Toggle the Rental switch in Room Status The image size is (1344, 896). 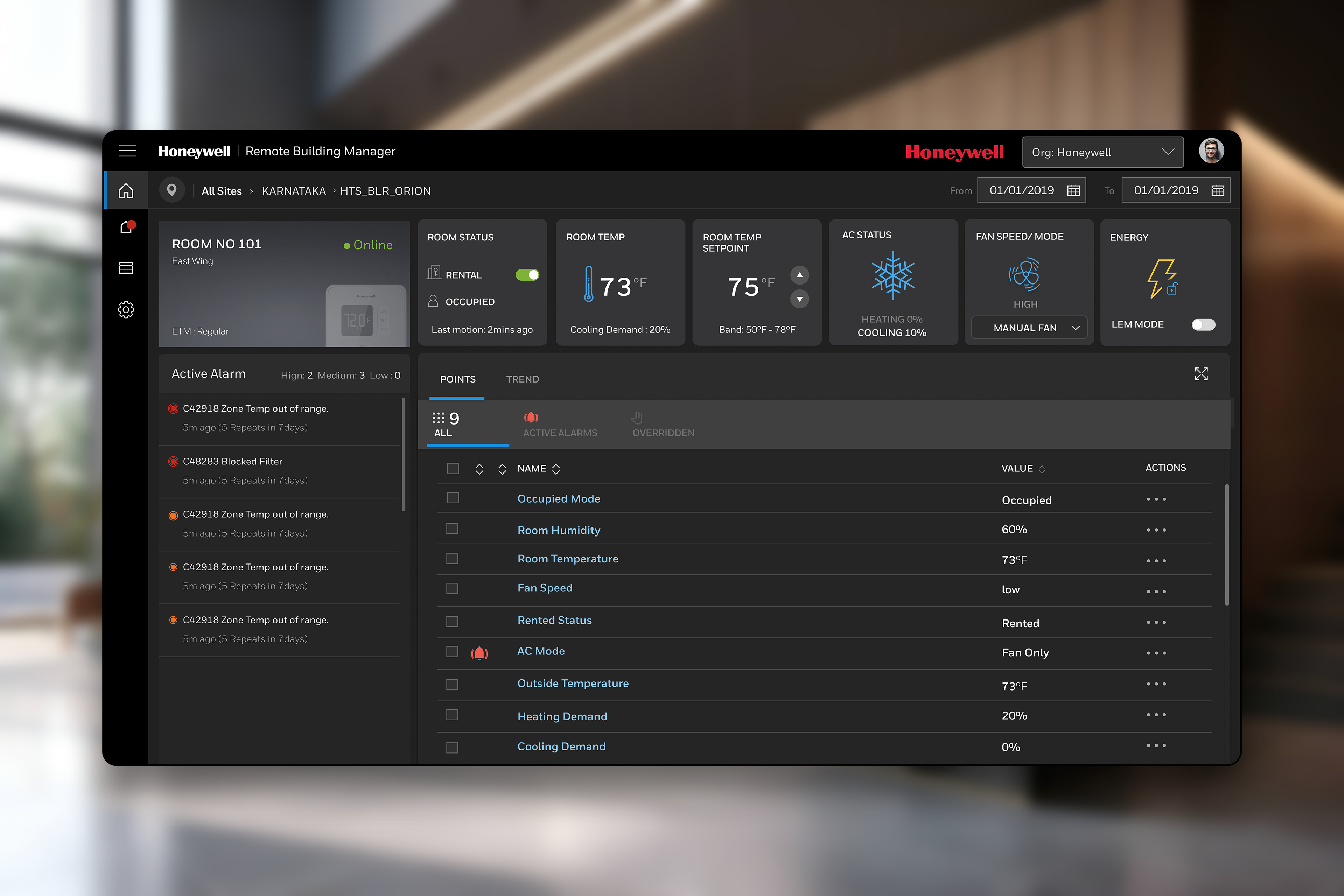point(527,274)
